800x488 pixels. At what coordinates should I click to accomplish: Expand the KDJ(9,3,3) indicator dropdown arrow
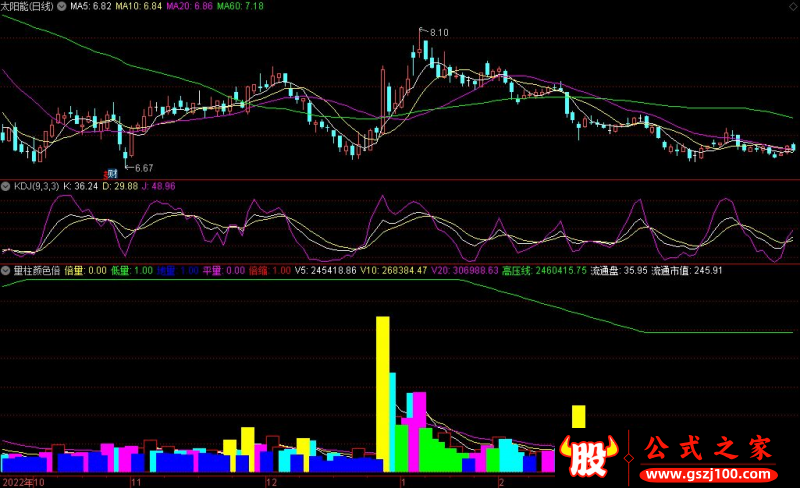[x=5, y=186]
